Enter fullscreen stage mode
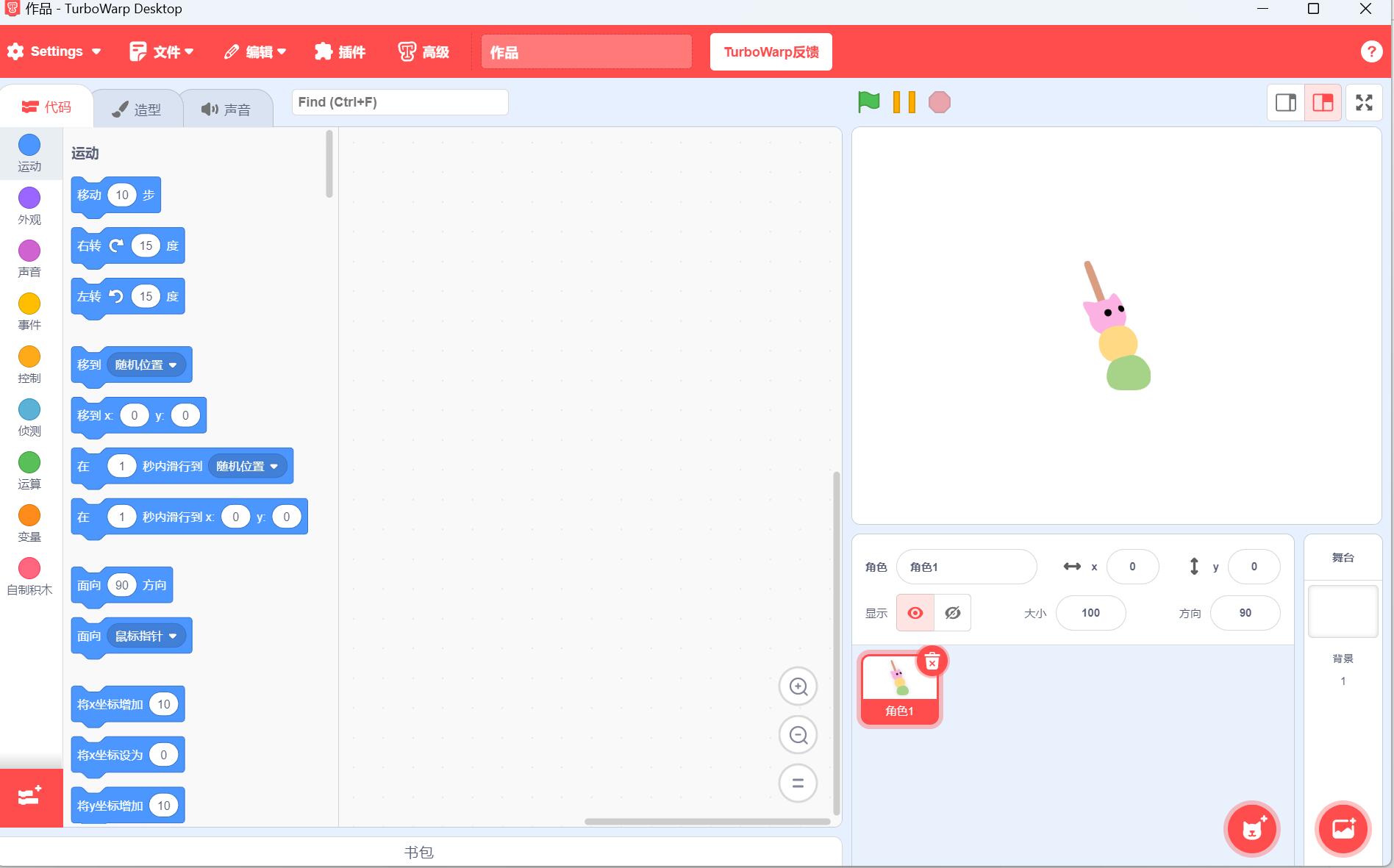Screen dimensions: 1394x868 (x=1364, y=103)
